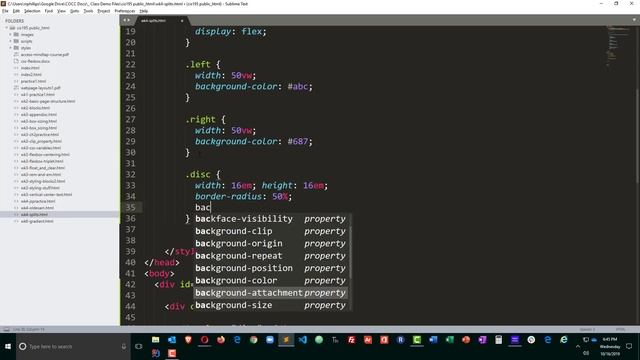640x360 pixels.
Task: Open wk3-float_and_clear.html in sidebar
Action: tap(43, 168)
